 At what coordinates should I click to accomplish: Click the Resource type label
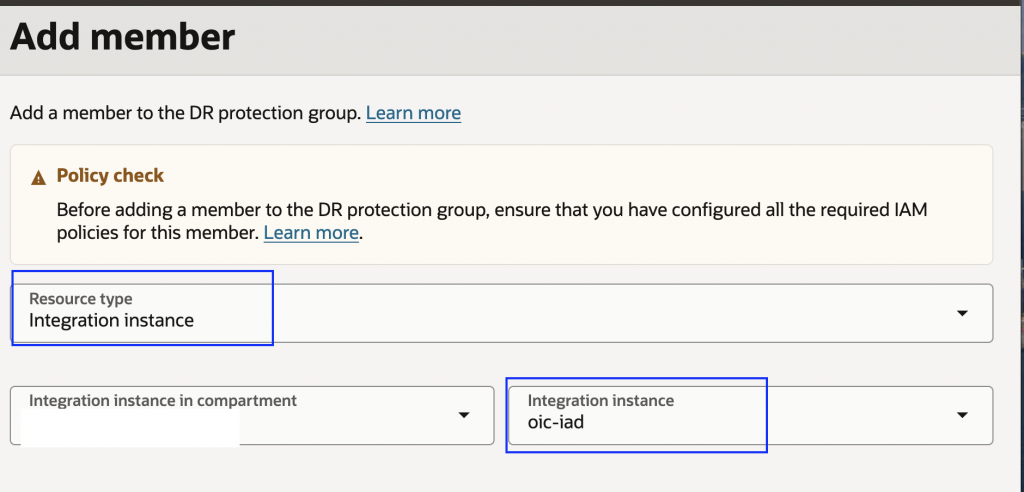(x=80, y=299)
